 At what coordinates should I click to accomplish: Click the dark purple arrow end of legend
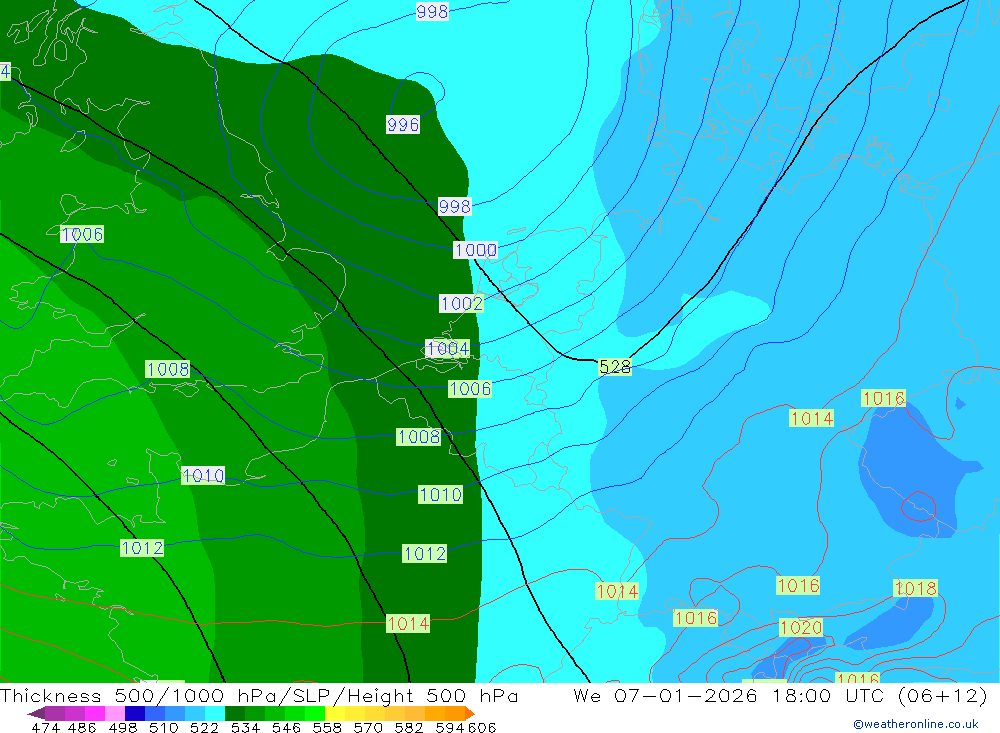pyautogui.click(x=36, y=713)
